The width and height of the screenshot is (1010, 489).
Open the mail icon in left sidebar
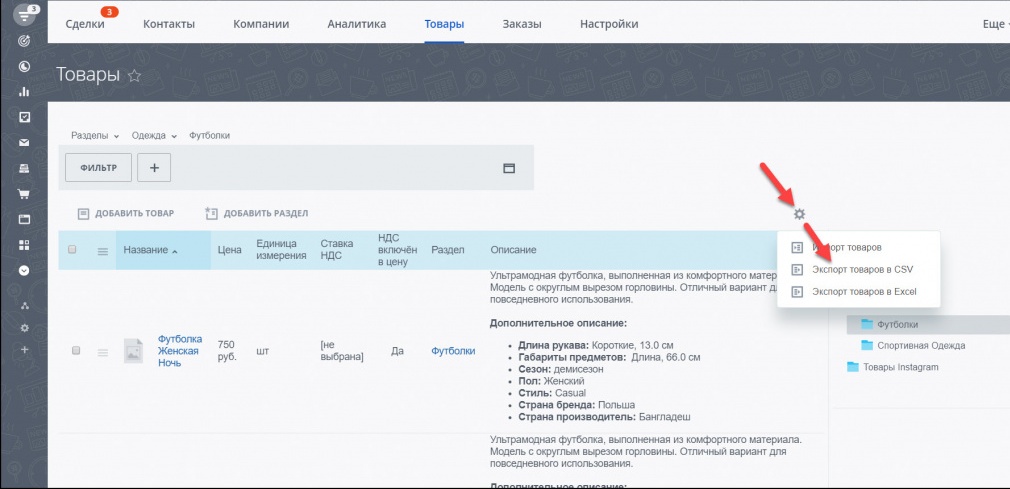(24, 142)
